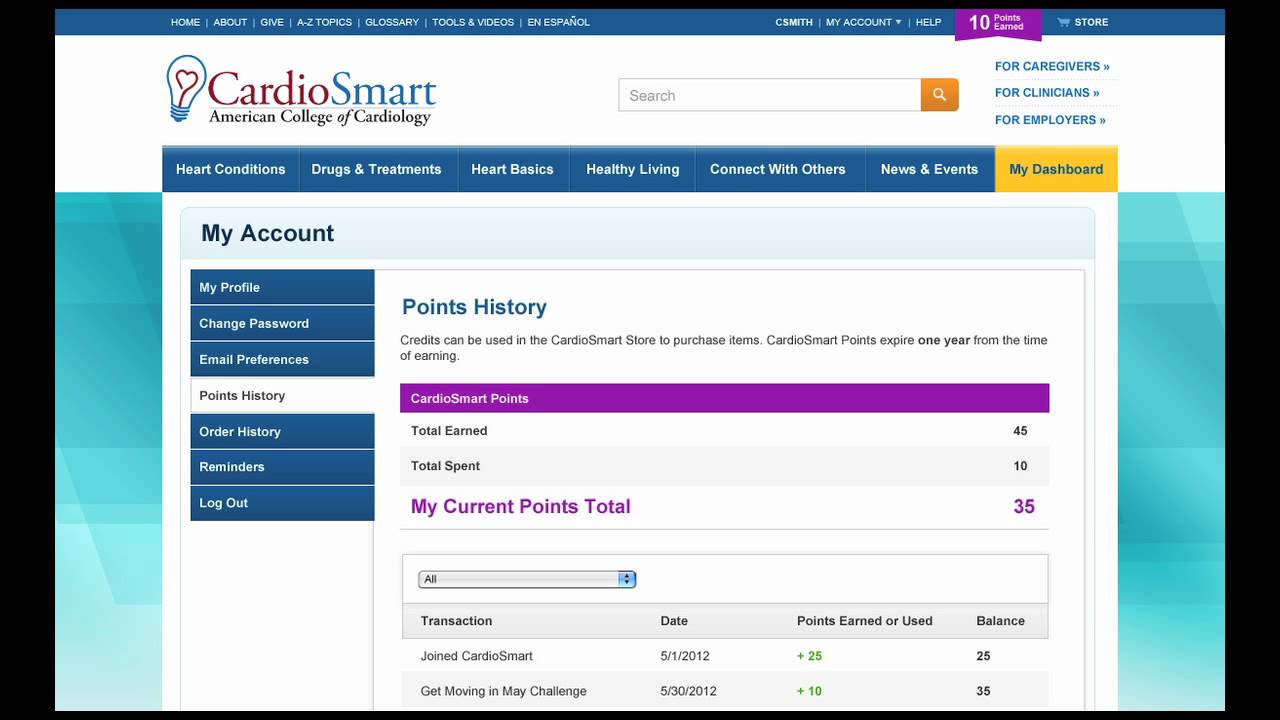Open the For Clinicians link

pyautogui.click(x=1047, y=92)
